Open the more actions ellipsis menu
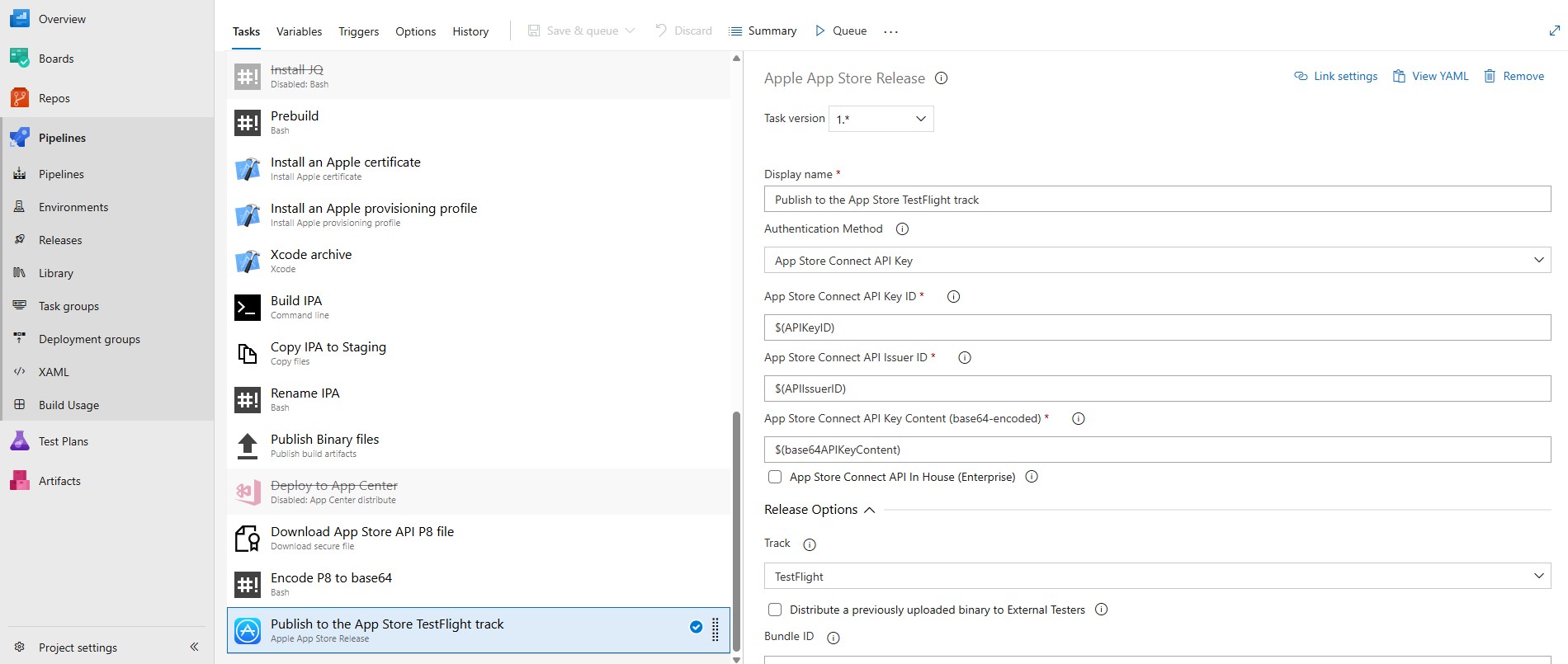Image resolution: width=1568 pixels, height=664 pixels. point(890,31)
